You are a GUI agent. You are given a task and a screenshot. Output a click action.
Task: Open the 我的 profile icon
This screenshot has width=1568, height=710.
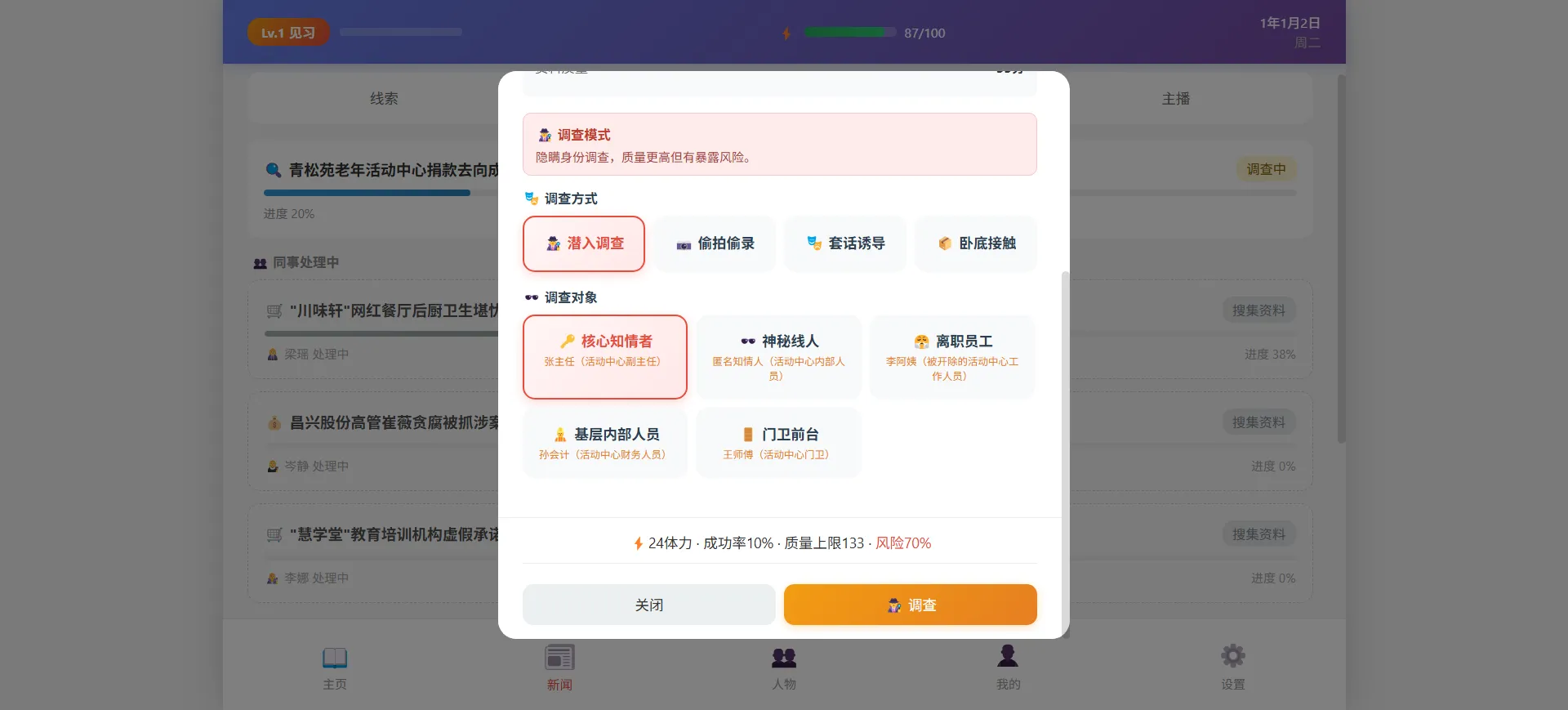pyautogui.click(x=1008, y=656)
